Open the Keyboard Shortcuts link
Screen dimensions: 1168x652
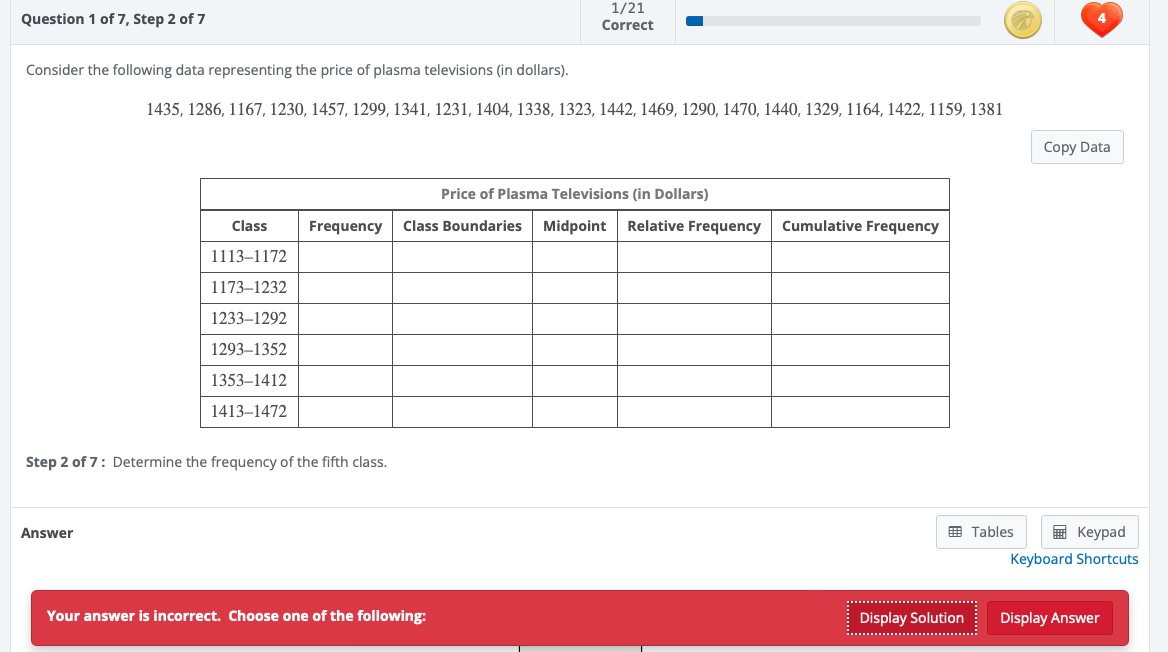coord(1074,559)
